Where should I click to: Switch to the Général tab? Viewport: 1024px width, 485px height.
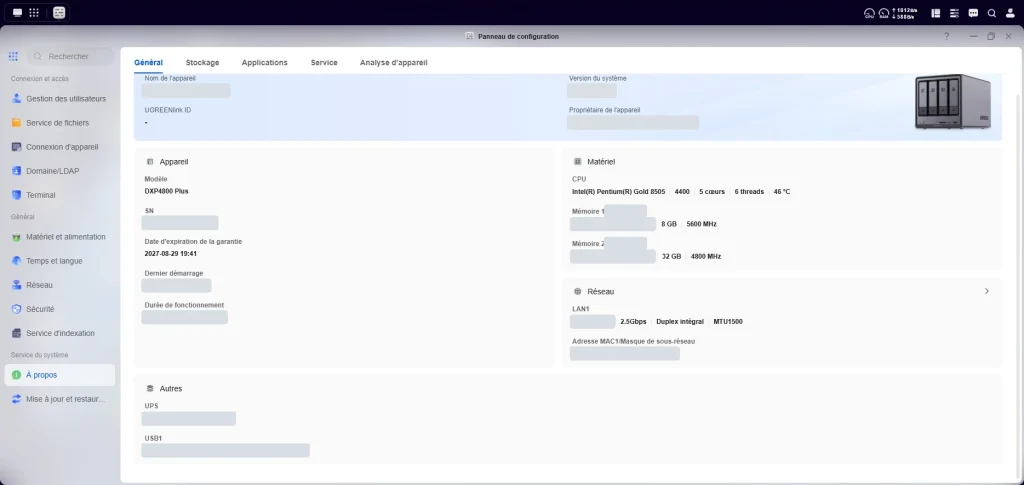click(148, 63)
